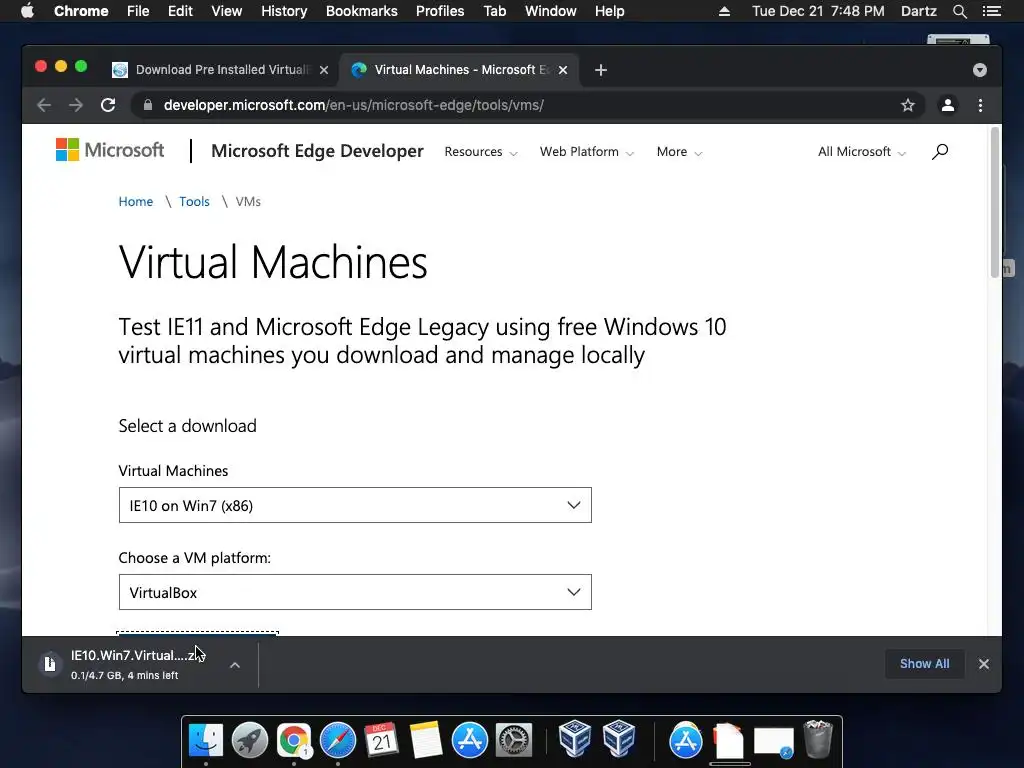Open the Tab menu

tap(494, 11)
